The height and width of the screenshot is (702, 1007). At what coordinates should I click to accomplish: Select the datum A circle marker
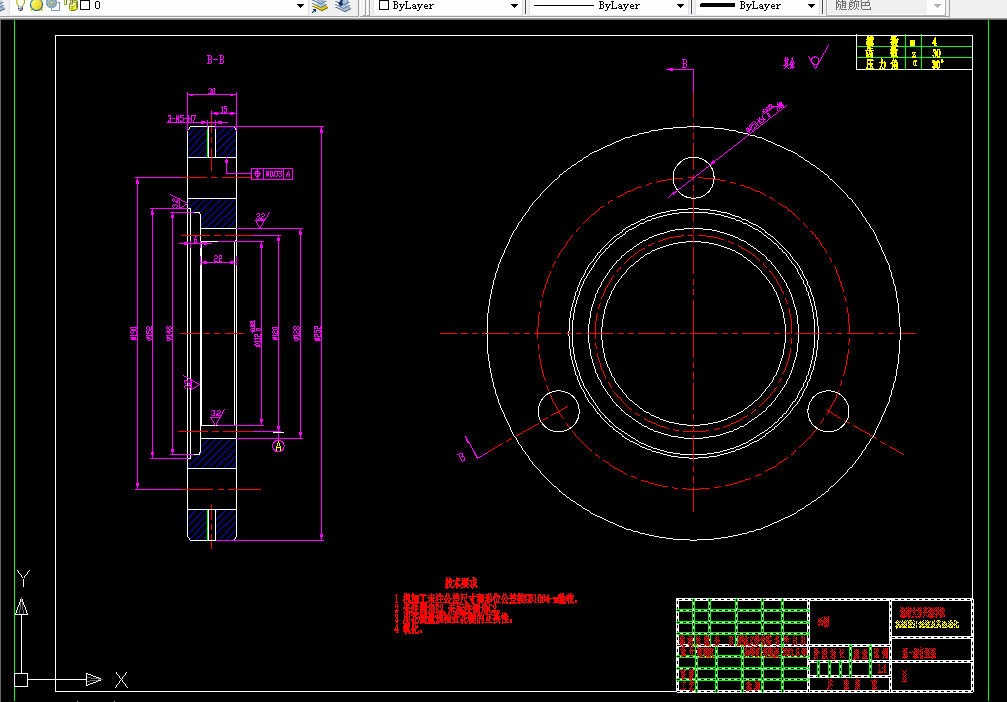278,446
